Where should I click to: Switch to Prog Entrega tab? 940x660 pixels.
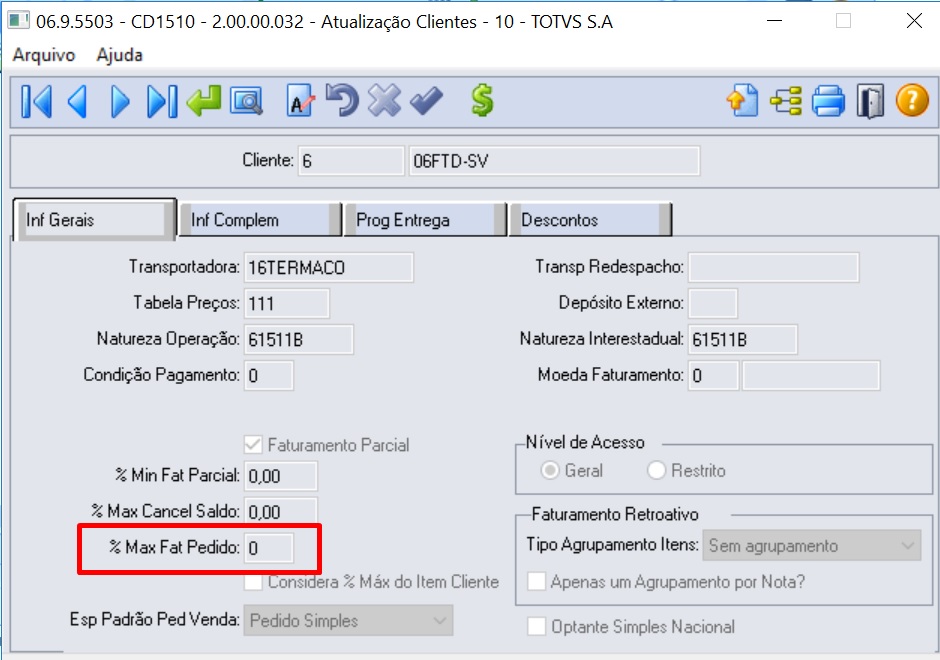425,220
